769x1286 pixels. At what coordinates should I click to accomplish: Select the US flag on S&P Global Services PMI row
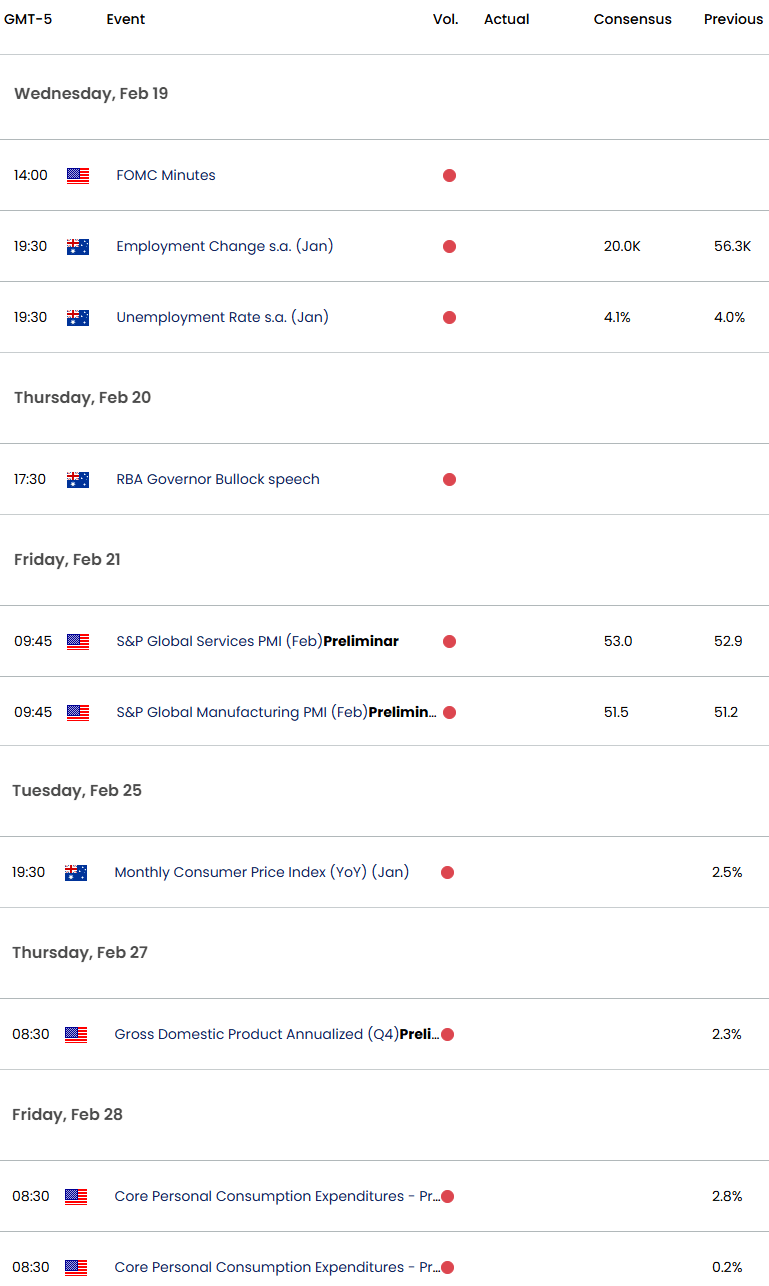click(x=77, y=641)
